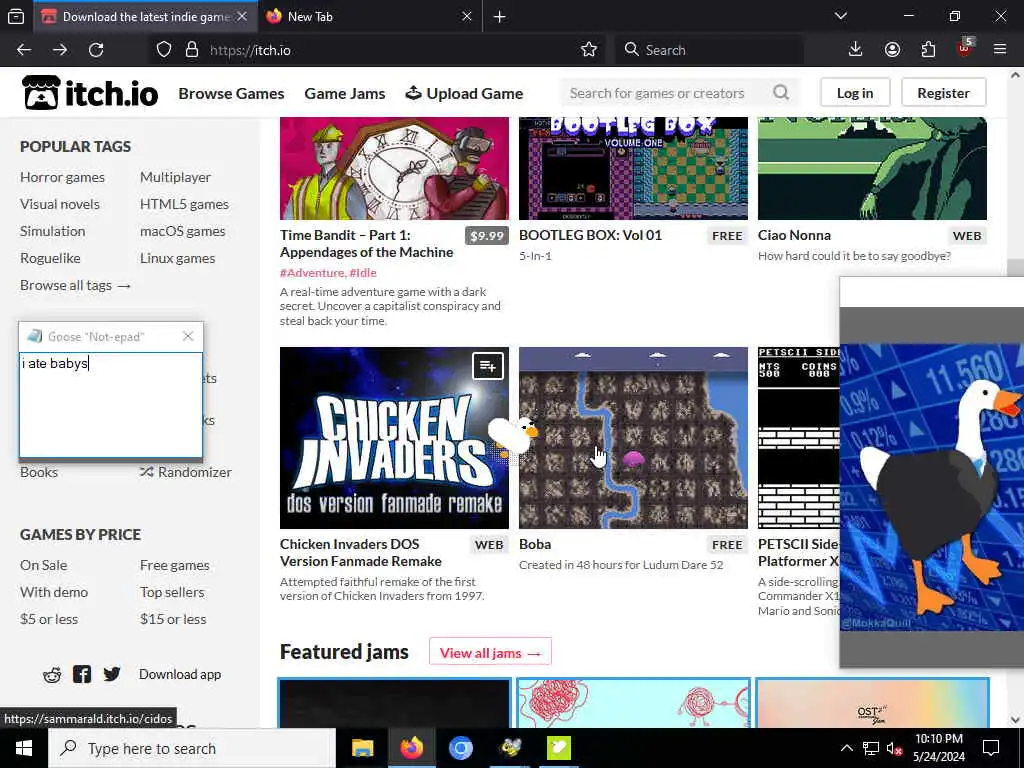This screenshot has width=1024, height=768.
Task: Click the green app taskbar icon
Action: pyautogui.click(x=559, y=748)
